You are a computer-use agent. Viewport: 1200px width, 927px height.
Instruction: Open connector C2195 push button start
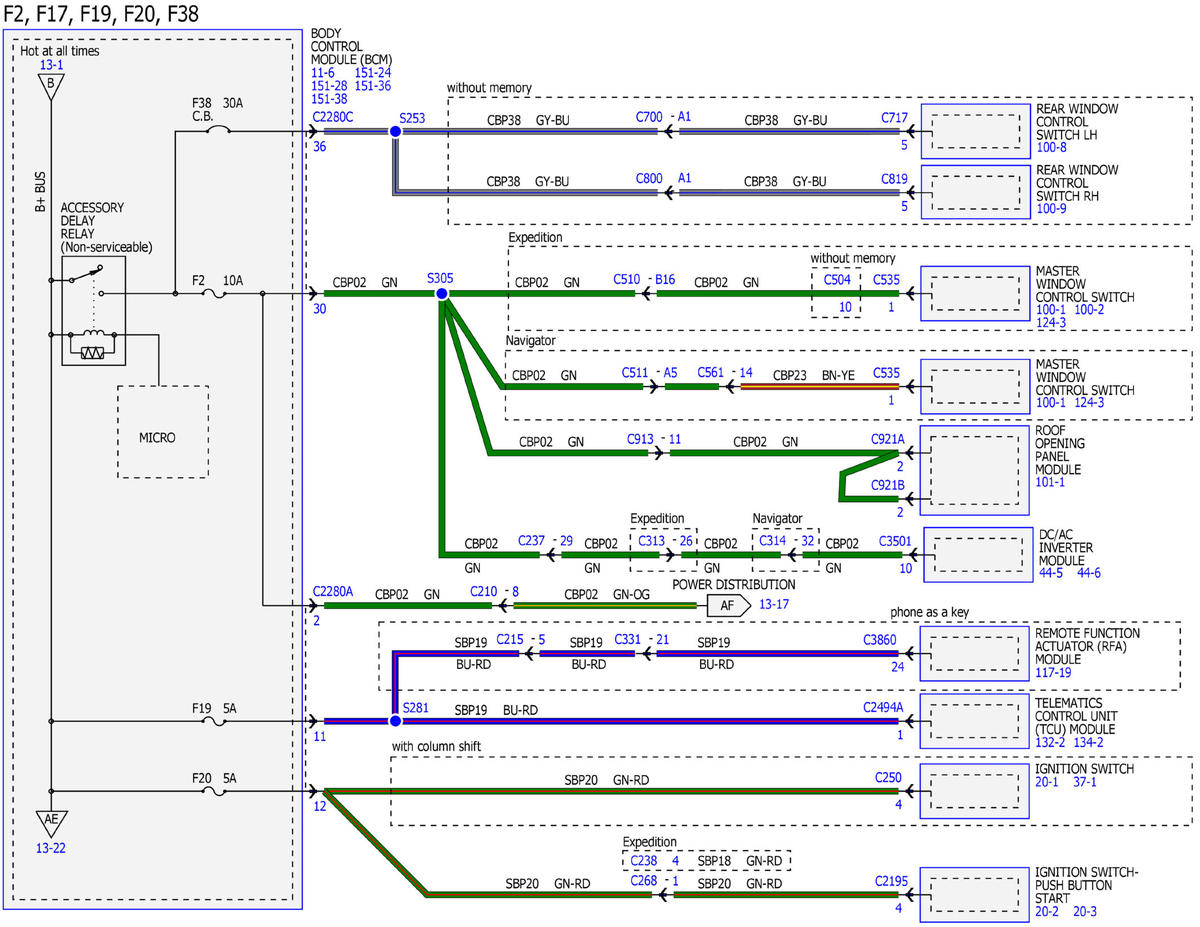[889, 880]
